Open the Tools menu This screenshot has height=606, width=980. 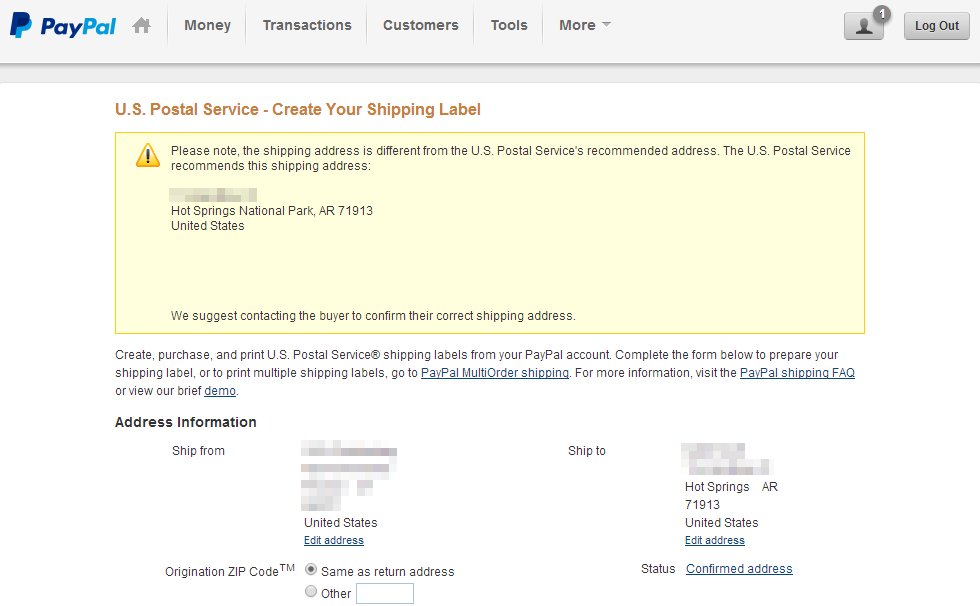(509, 26)
